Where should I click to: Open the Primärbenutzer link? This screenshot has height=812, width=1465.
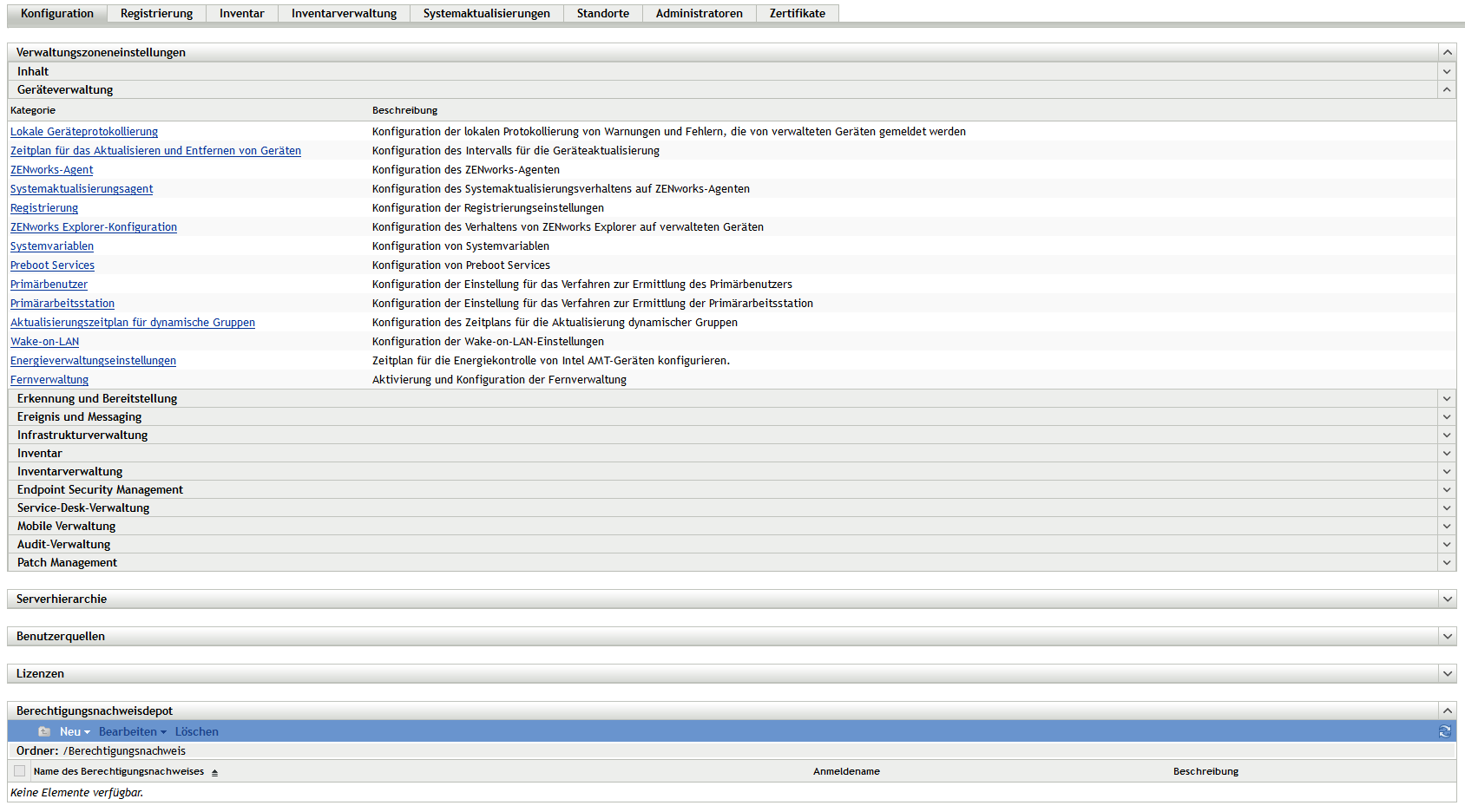(49, 285)
